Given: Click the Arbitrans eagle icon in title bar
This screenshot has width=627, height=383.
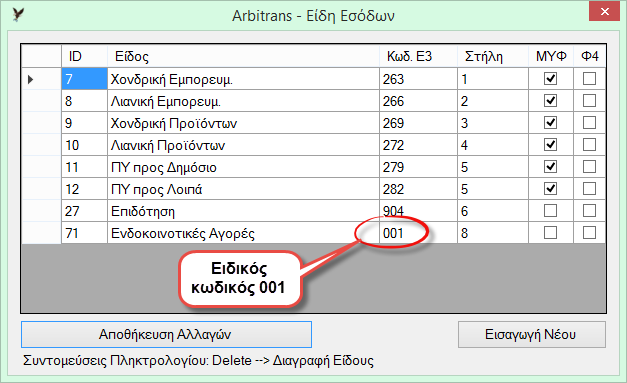Looking at the screenshot, I should [x=18, y=15].
